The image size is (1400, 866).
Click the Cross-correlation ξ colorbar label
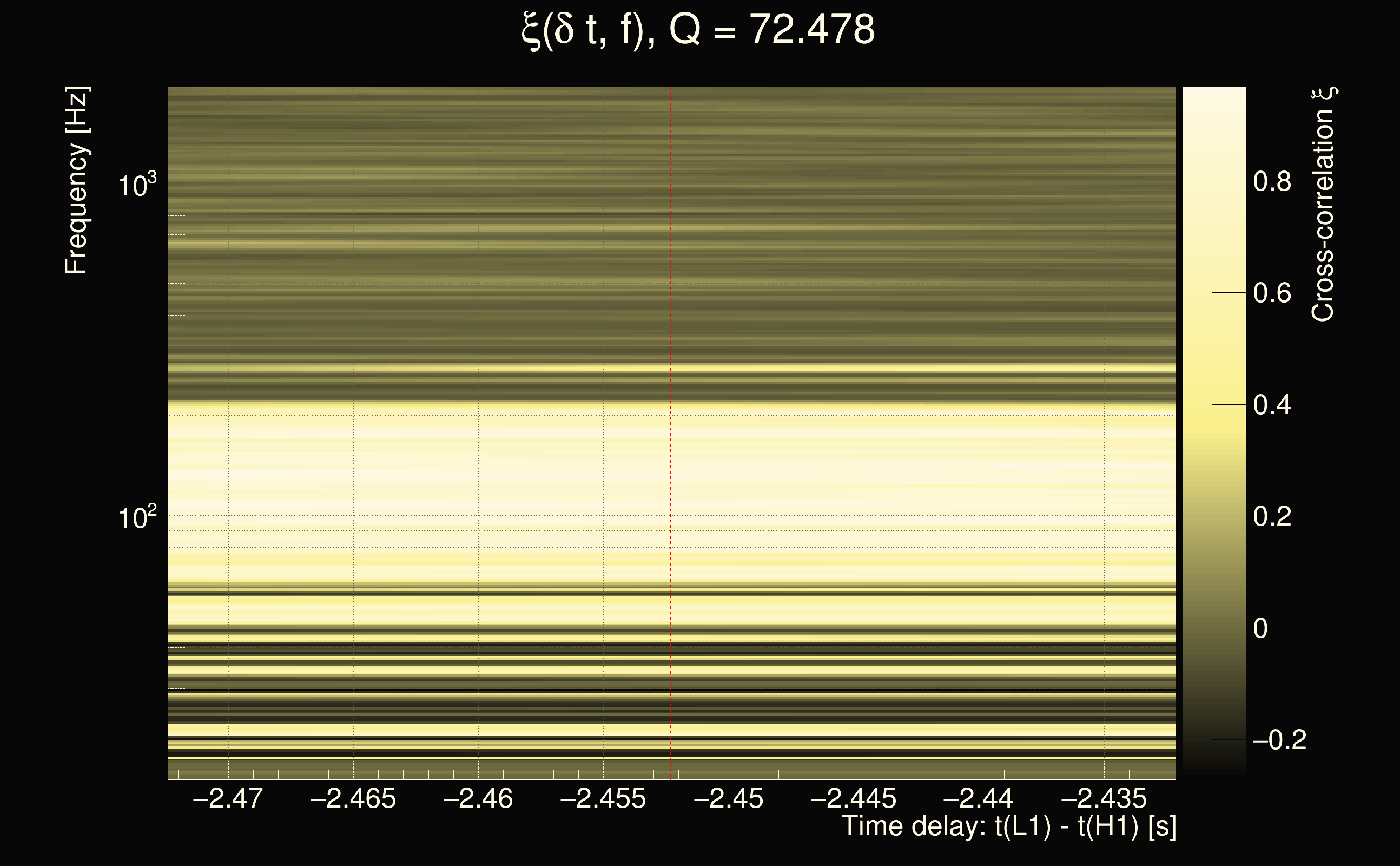(x=1323, y=205)
